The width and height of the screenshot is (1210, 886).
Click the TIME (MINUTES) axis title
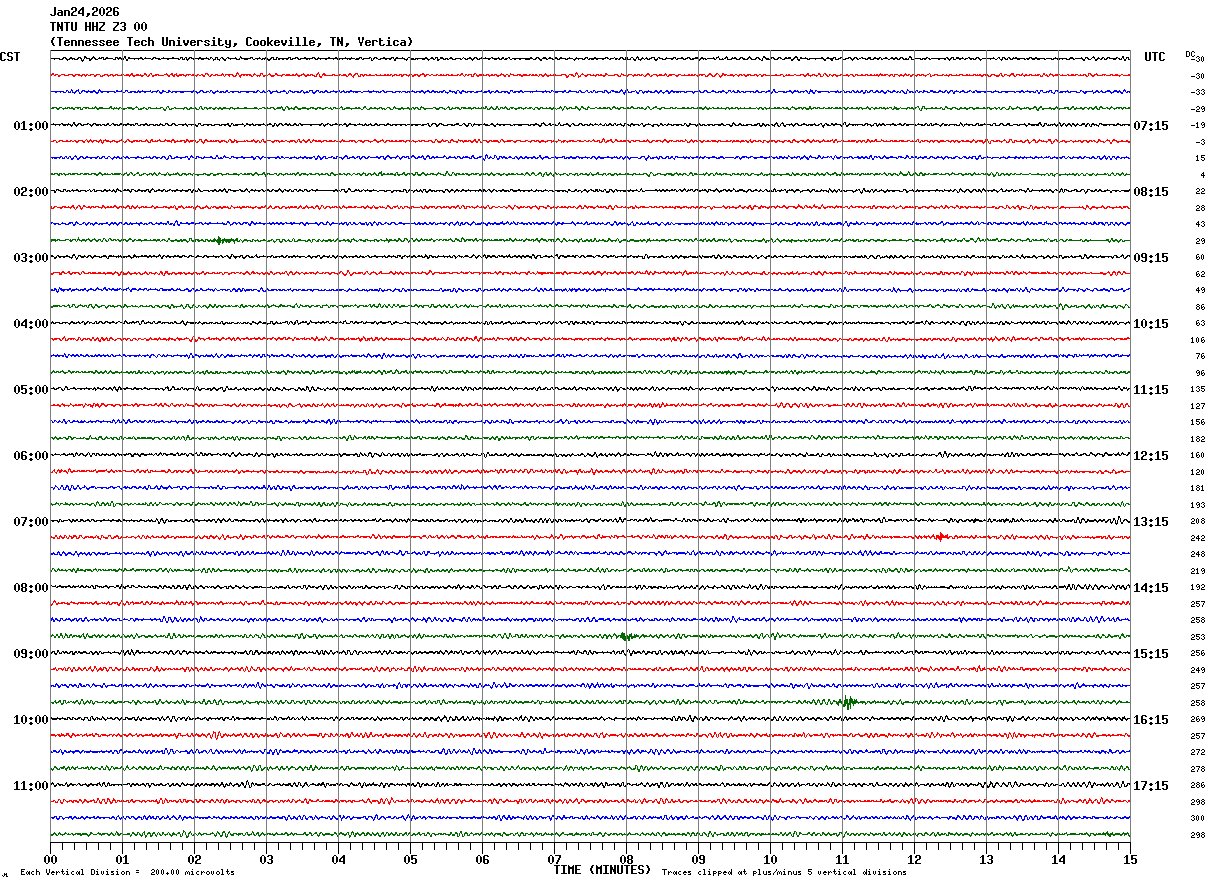click(602, 870)
